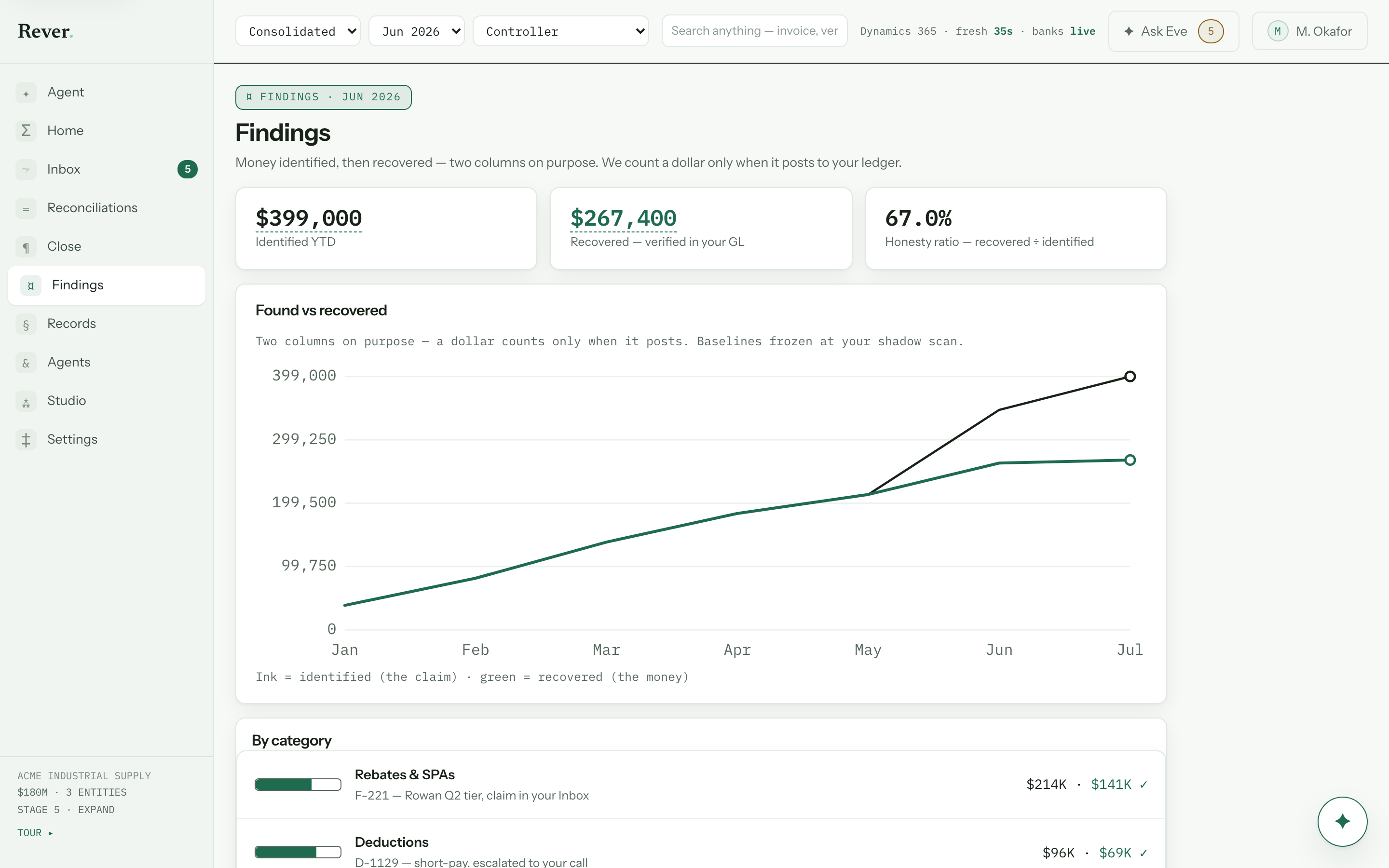Click the Home sigma icon
The width and height of the screenshot is (1389, 868).
click(26, 132)
